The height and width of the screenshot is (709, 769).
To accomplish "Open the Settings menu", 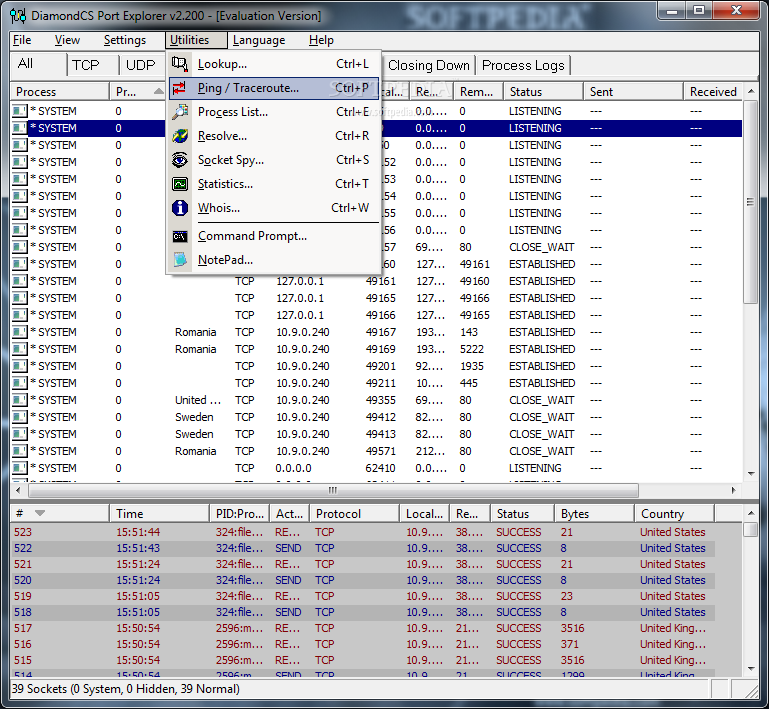I will [125, 40].
